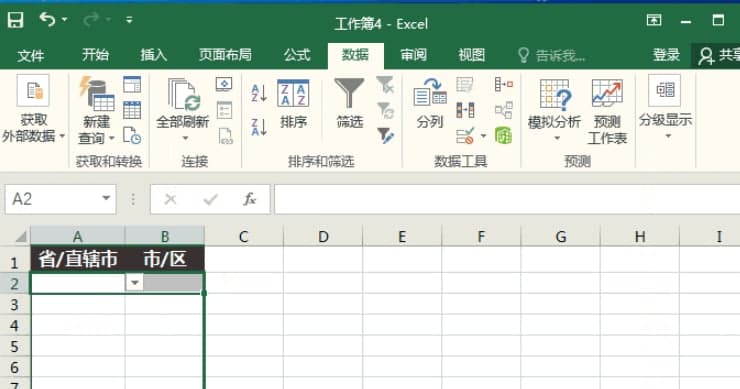Undo the last action

pos(47,19)
